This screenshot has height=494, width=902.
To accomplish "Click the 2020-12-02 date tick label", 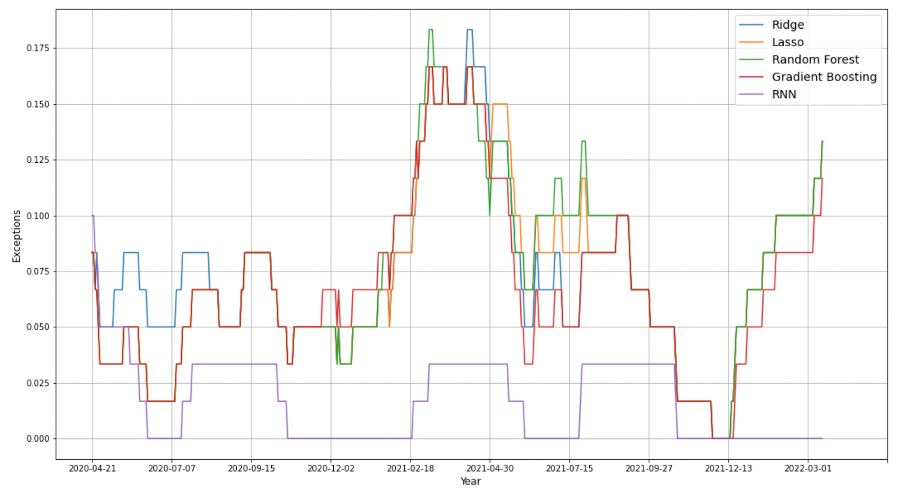I will click(x=331, y=469).
